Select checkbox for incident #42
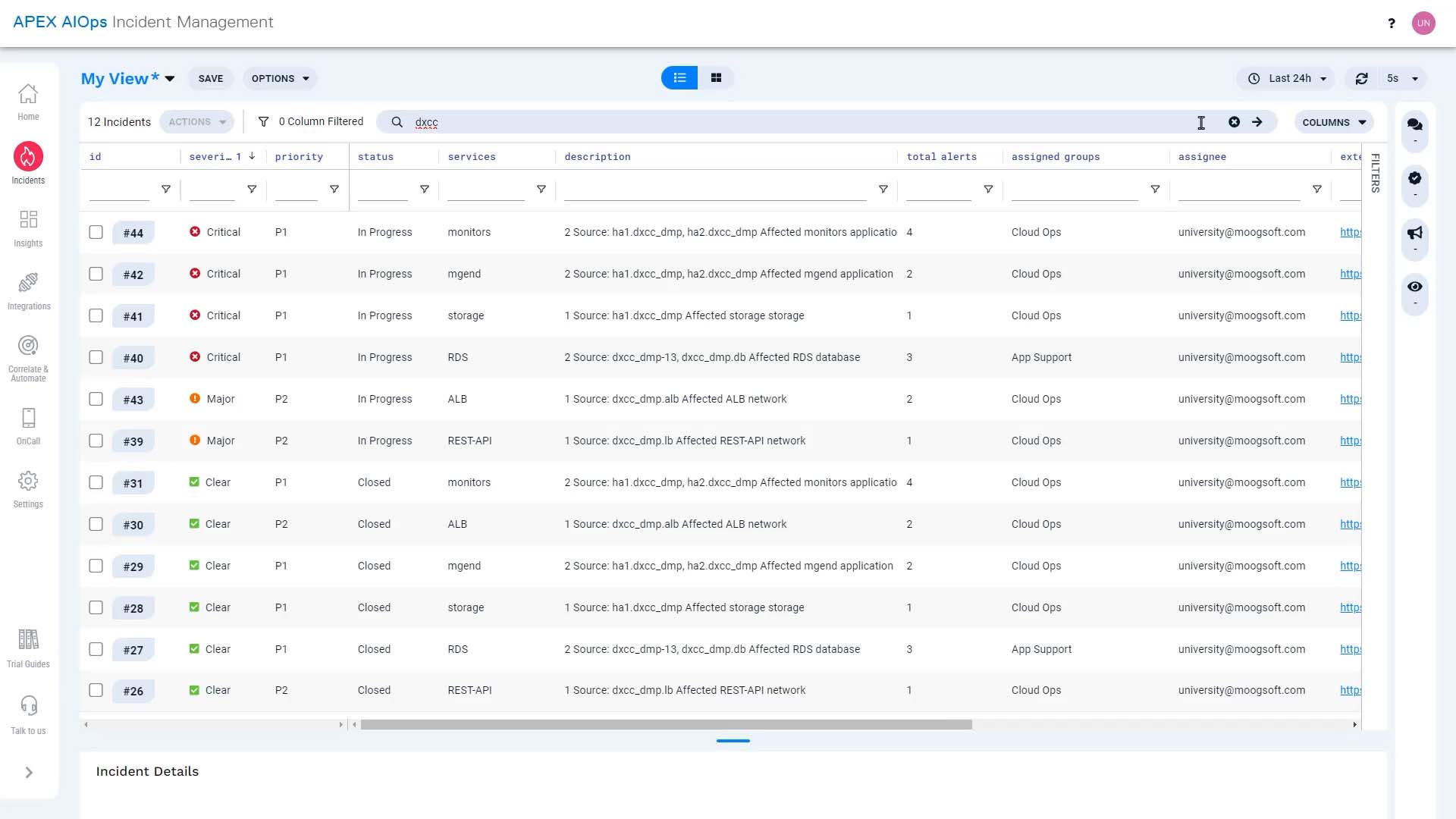The width and height of the screenshot is (1456, 819). (x=96, y=274)
